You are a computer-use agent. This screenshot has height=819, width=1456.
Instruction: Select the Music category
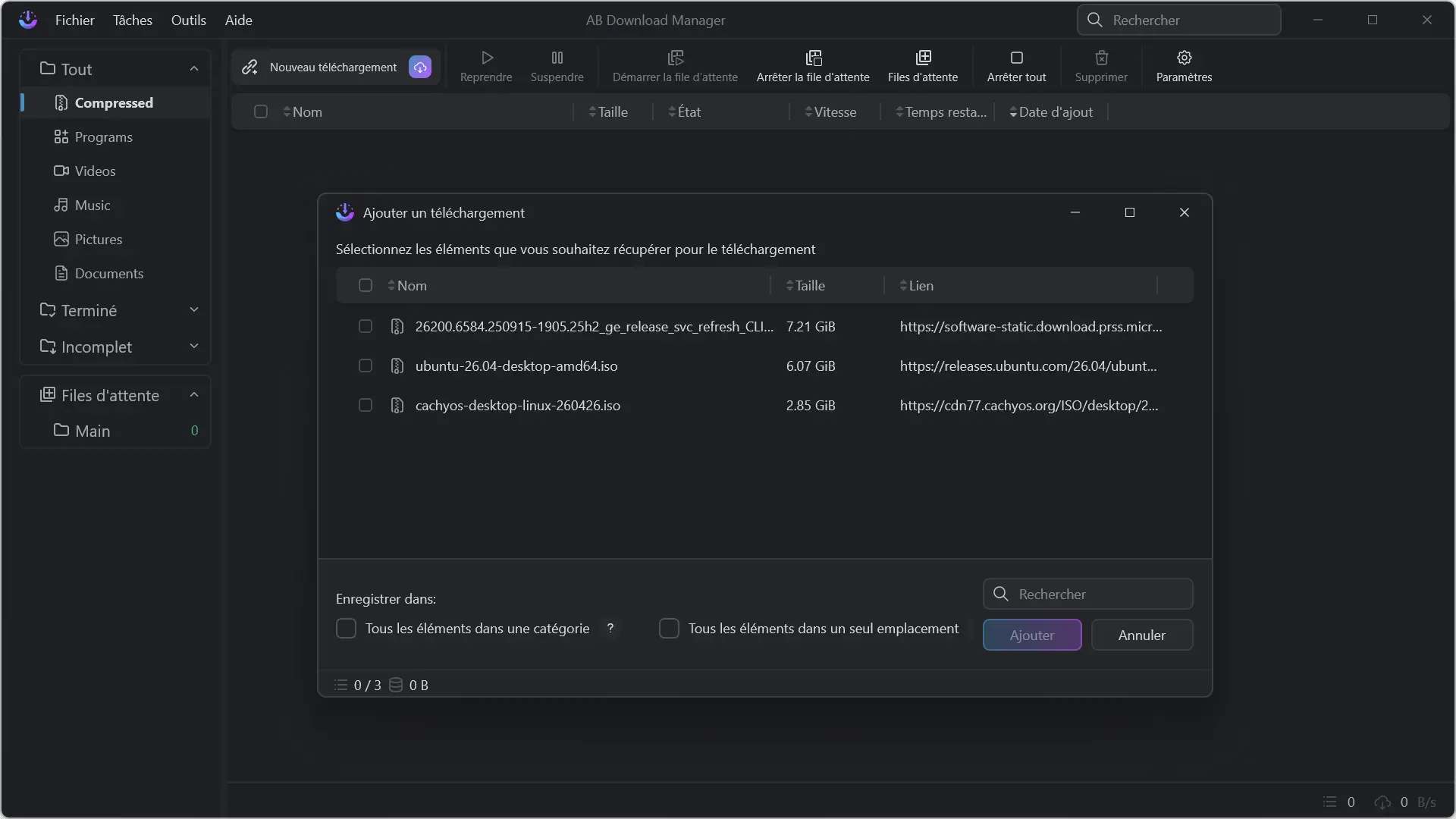(116, 205)
